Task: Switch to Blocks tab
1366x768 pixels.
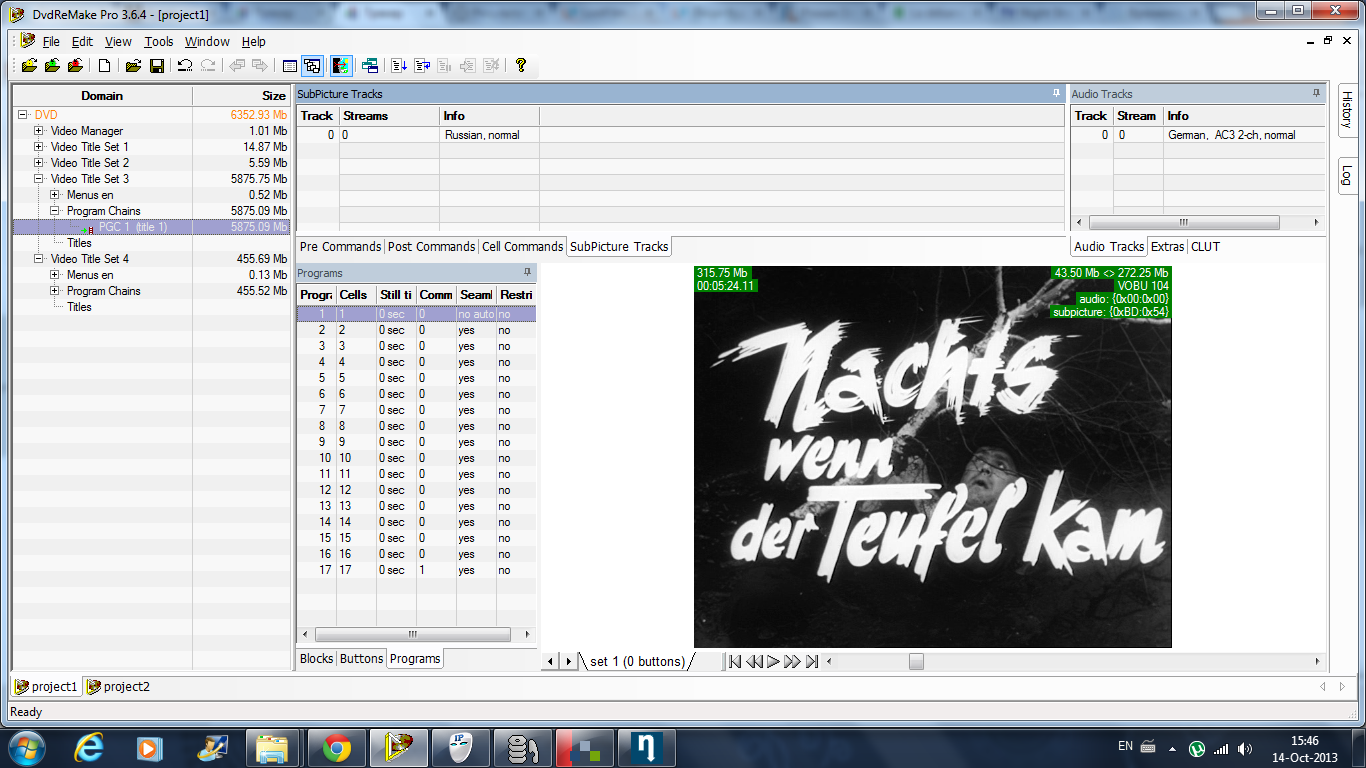Action: 316,659
